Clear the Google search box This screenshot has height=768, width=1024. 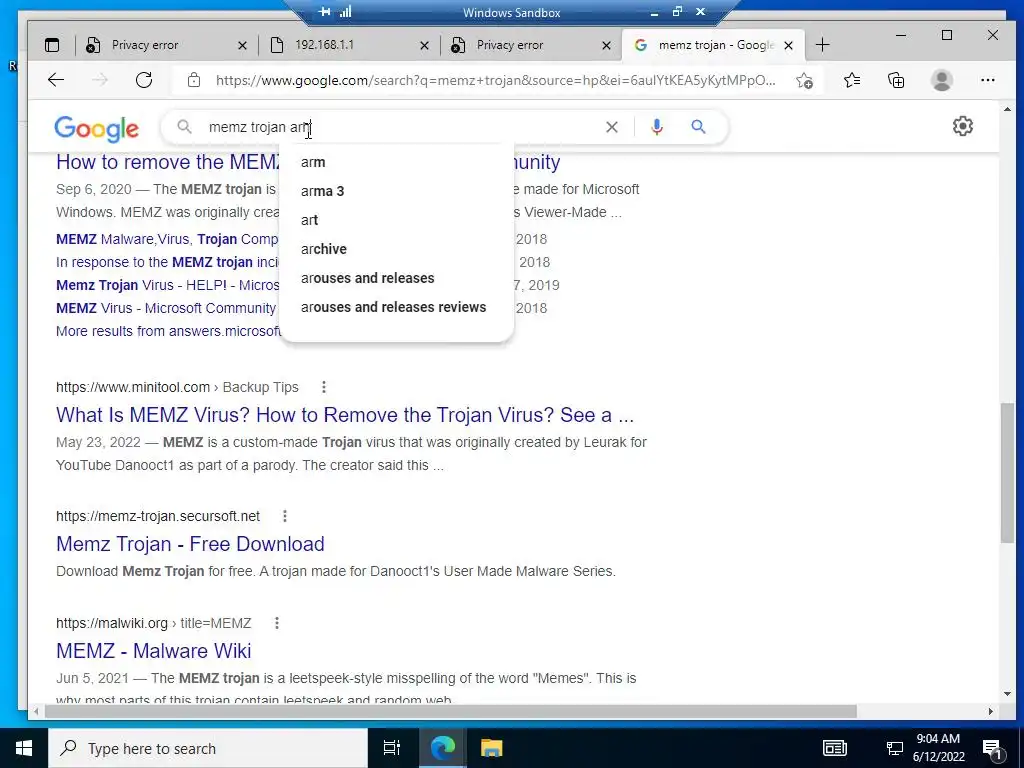(x=611, y=127)
